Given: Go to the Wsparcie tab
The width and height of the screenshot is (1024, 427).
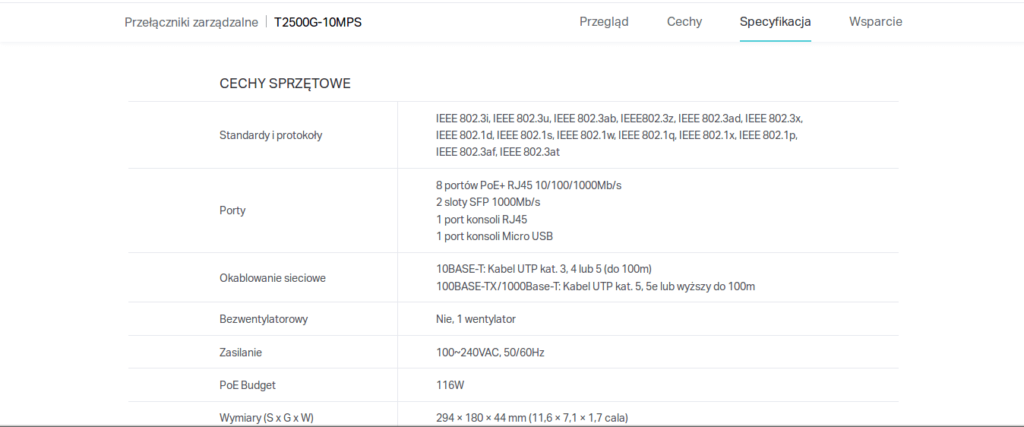Looking at the screenshot, I should tap(875, 21).
